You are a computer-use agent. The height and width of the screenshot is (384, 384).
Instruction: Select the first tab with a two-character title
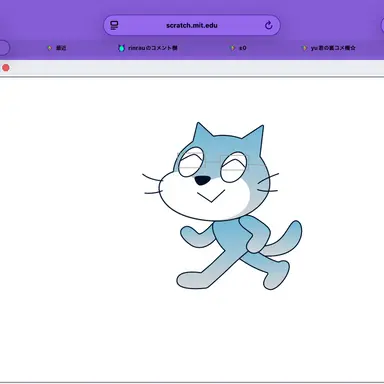pyautogui.click(x=57, y=48)
